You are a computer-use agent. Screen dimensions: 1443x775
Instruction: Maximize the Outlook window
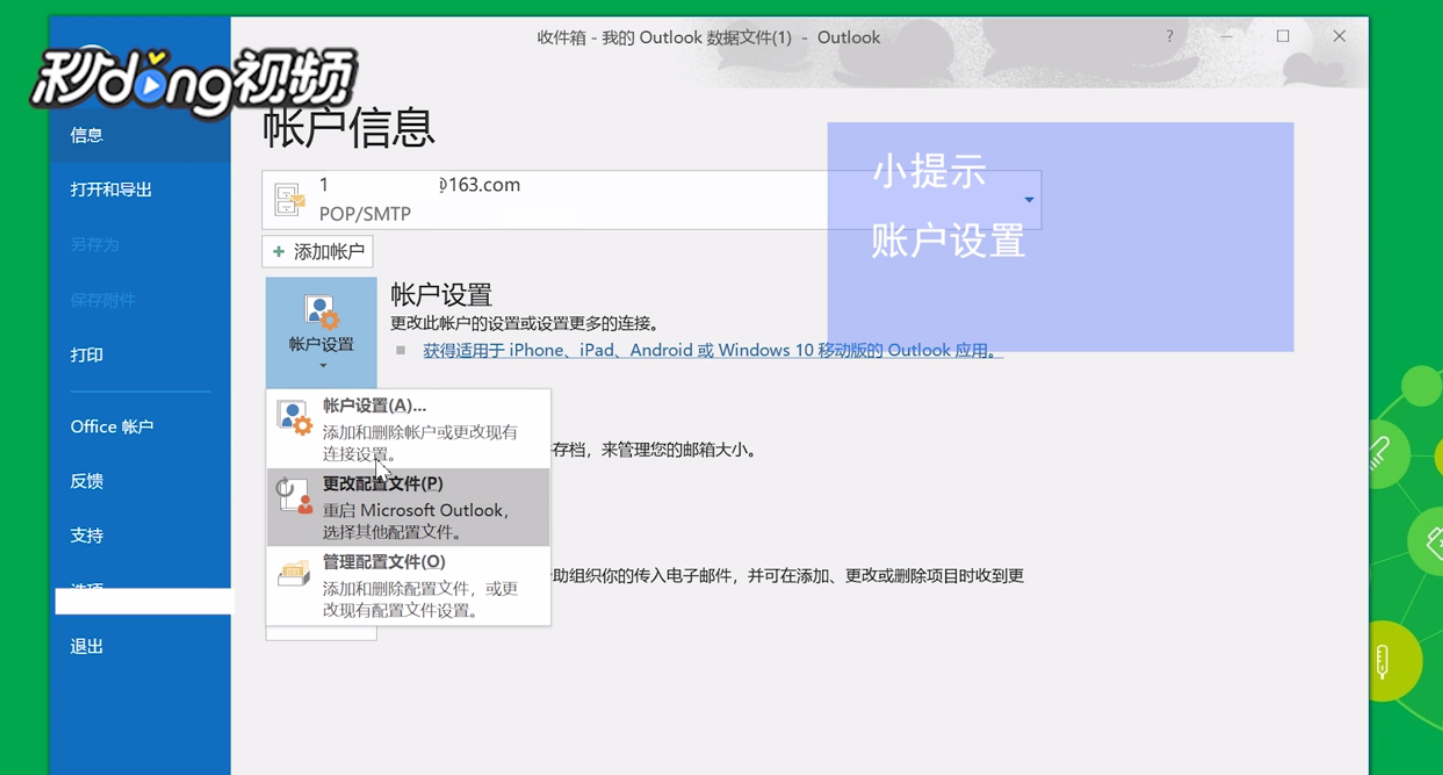click(1283, 37)
